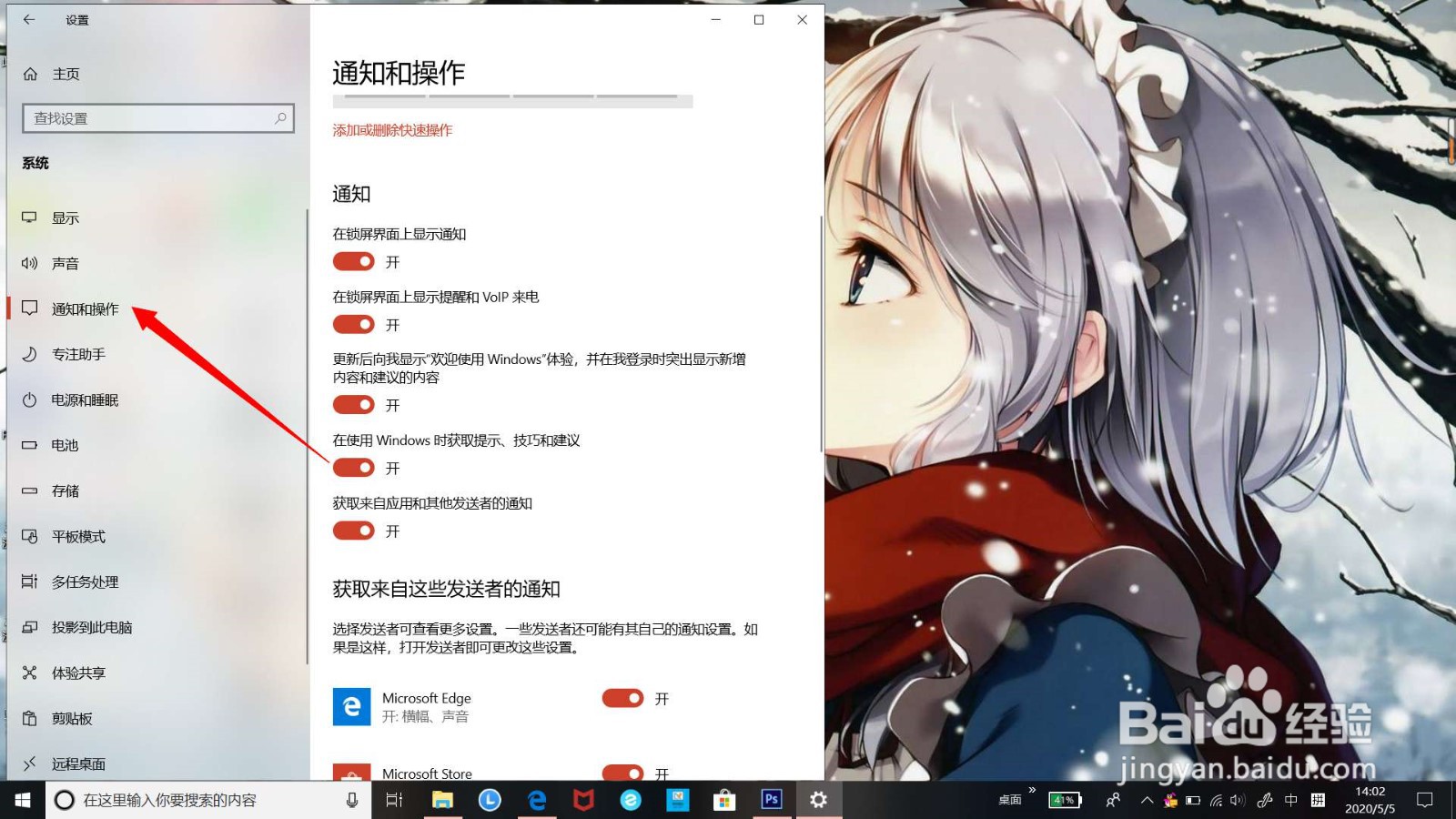Show hidden system tray icons

click(1147, 800)
